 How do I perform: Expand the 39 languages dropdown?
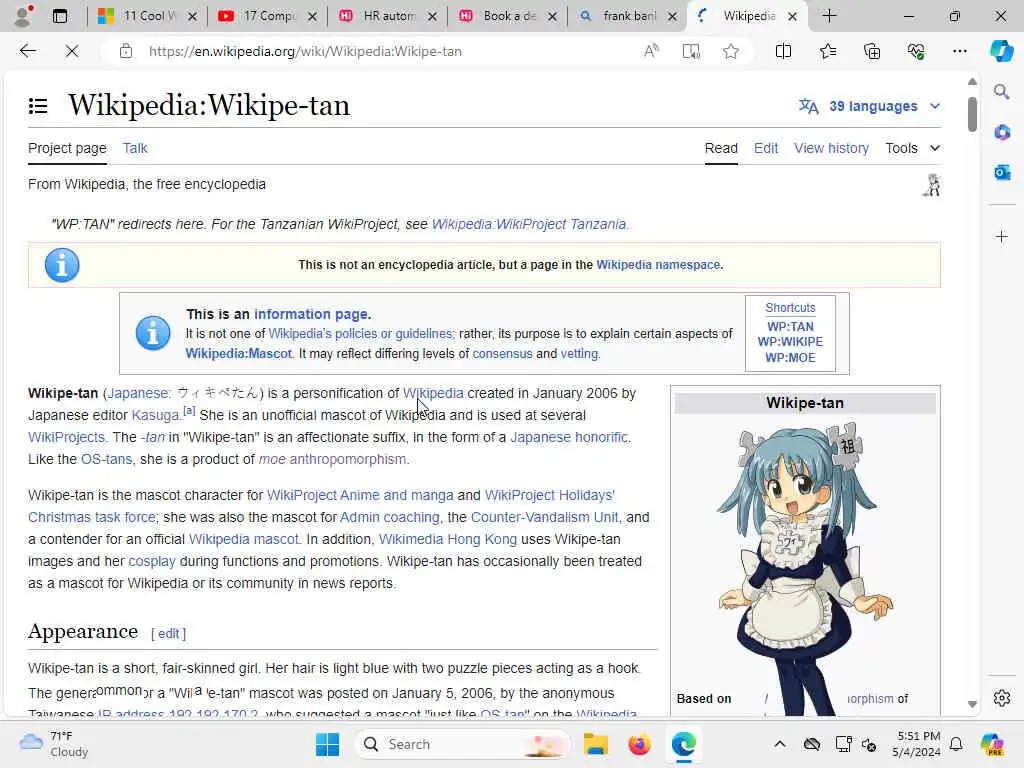pyautogui.click(x=869, y=106)
